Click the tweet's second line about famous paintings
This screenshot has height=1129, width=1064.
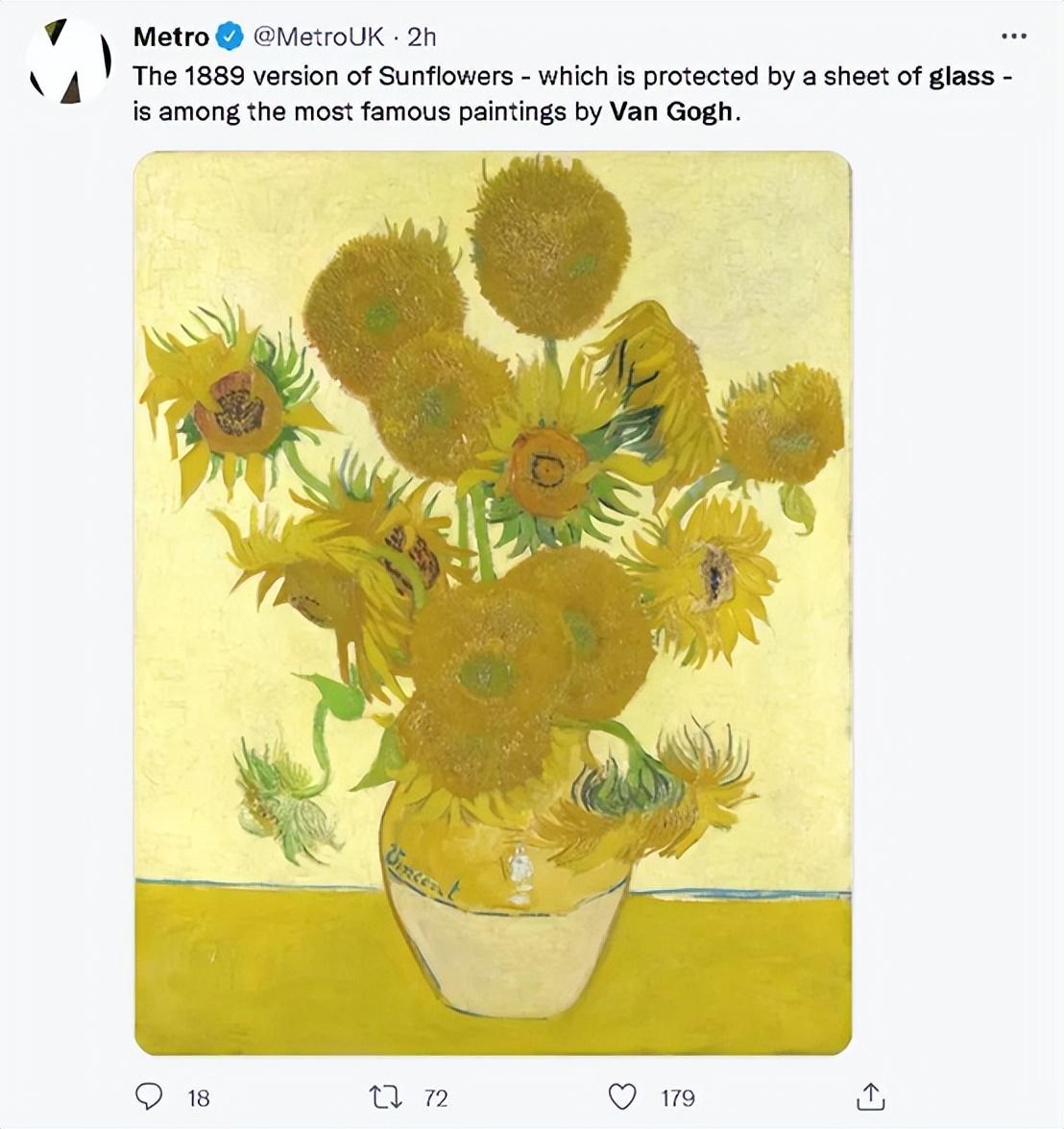[x=437, y=112]
